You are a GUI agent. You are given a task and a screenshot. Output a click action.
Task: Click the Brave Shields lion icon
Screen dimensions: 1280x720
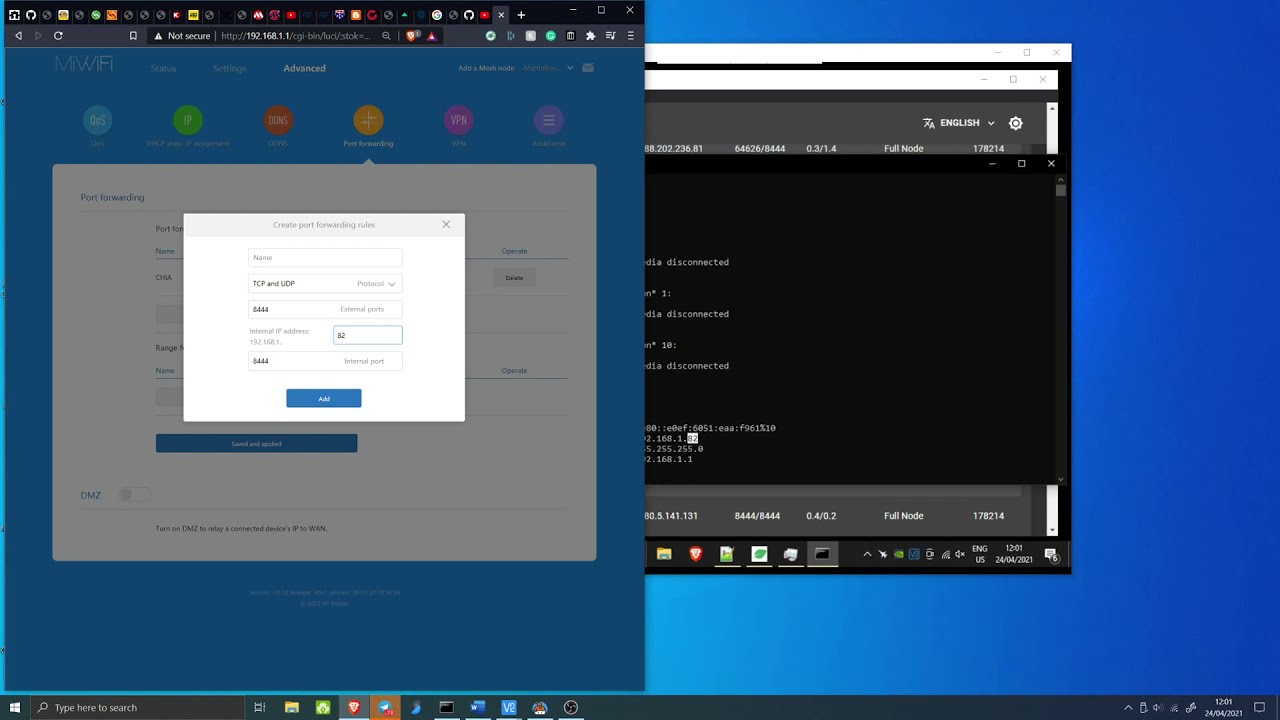pyautogui.click(x=412, y=36)
